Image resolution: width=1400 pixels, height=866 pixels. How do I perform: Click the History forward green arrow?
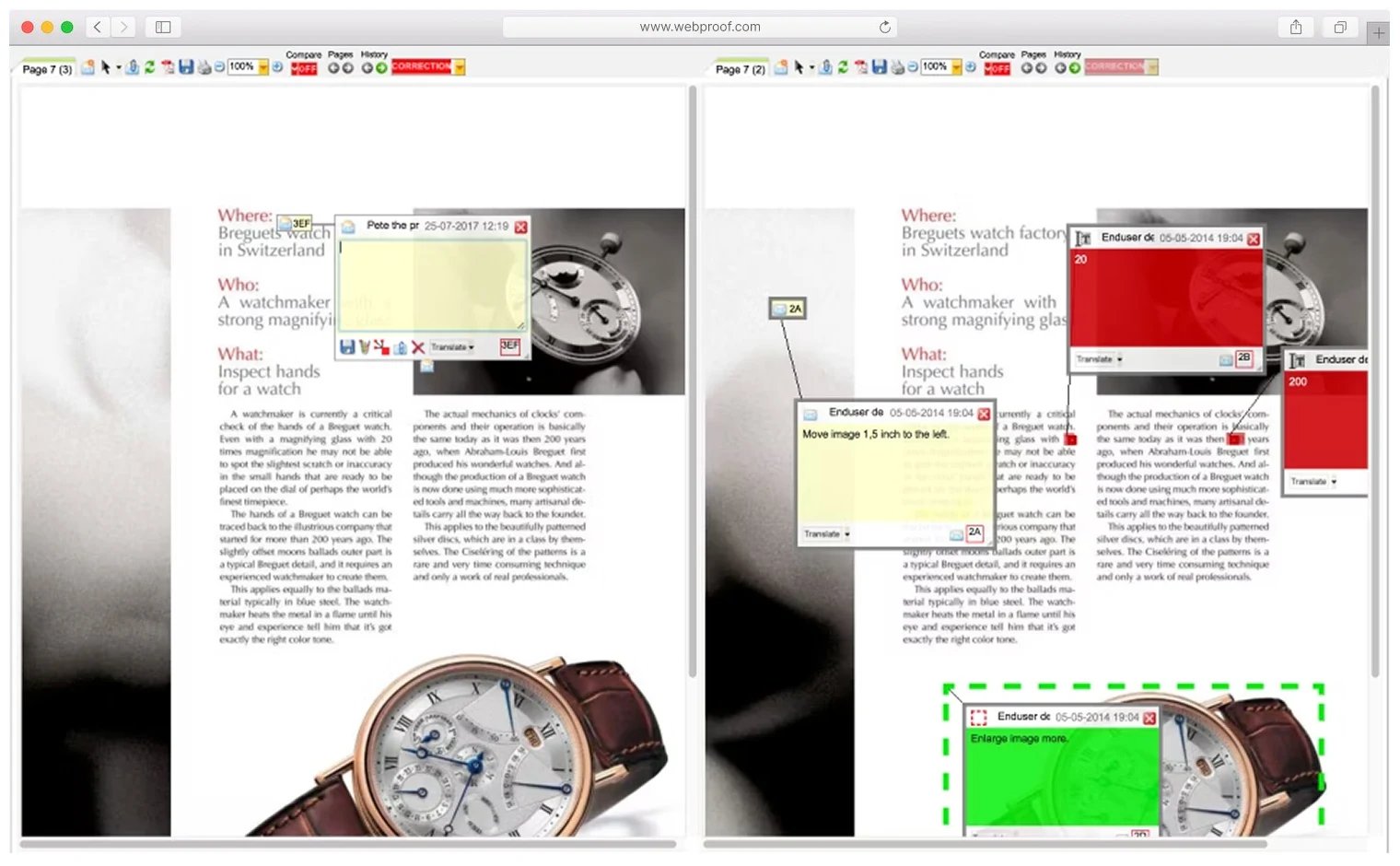(380, 66)
